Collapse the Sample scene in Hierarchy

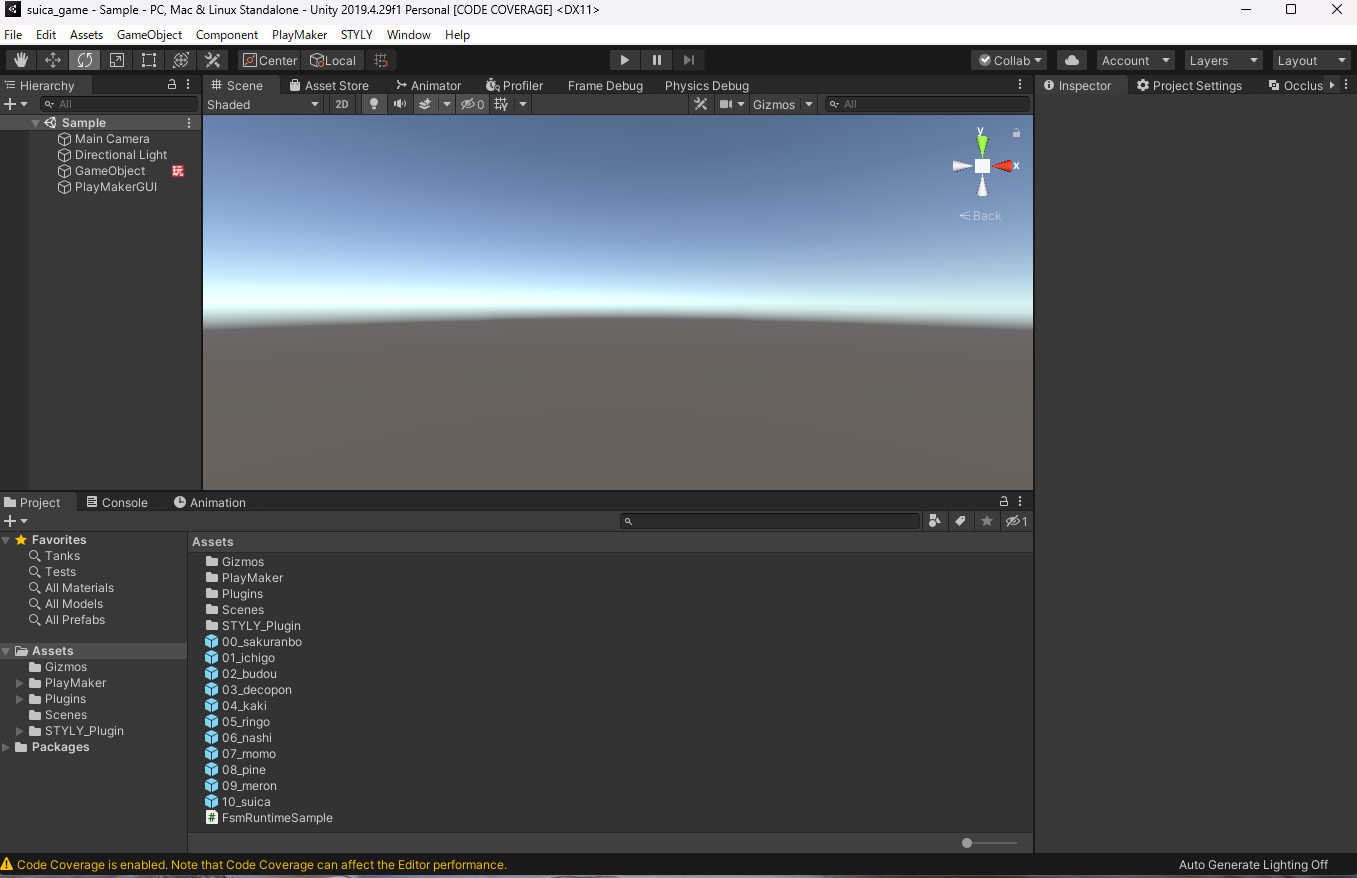click(36, 123)
